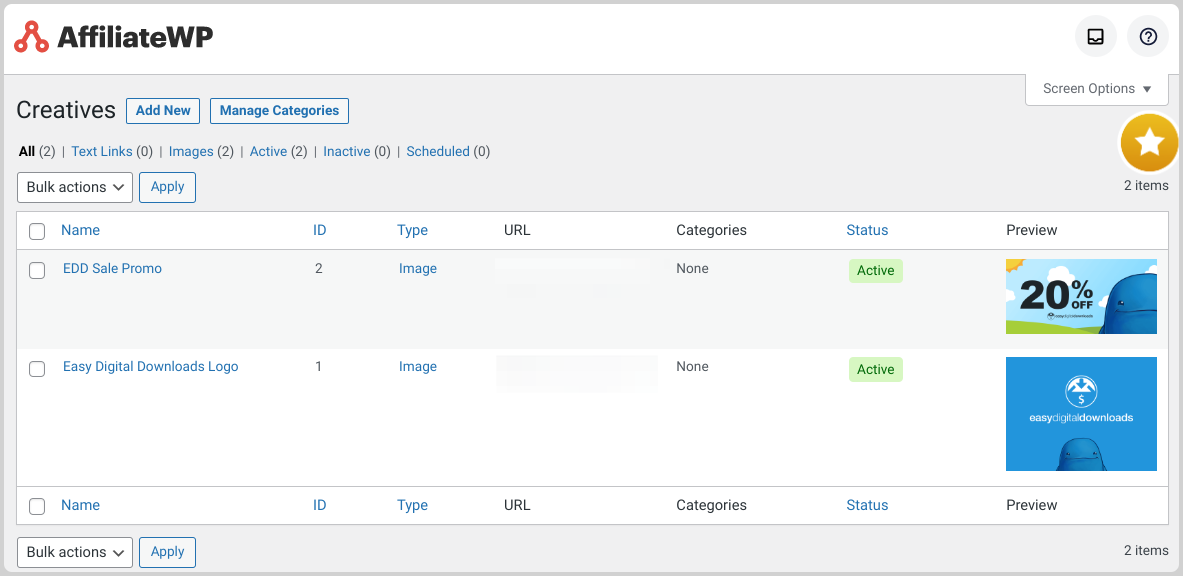Click the easydigitaldownloads logo preview thumbnail
This screenshot has height=576, width=1183.
pos(1081,414)
